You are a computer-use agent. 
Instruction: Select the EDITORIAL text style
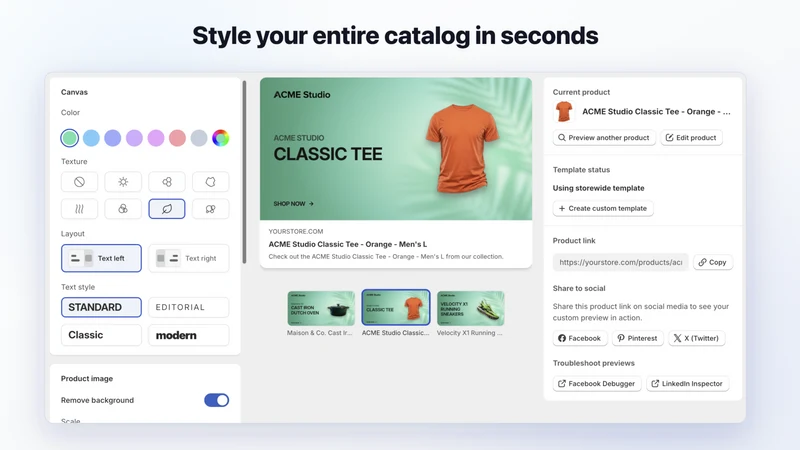point(189,307)
